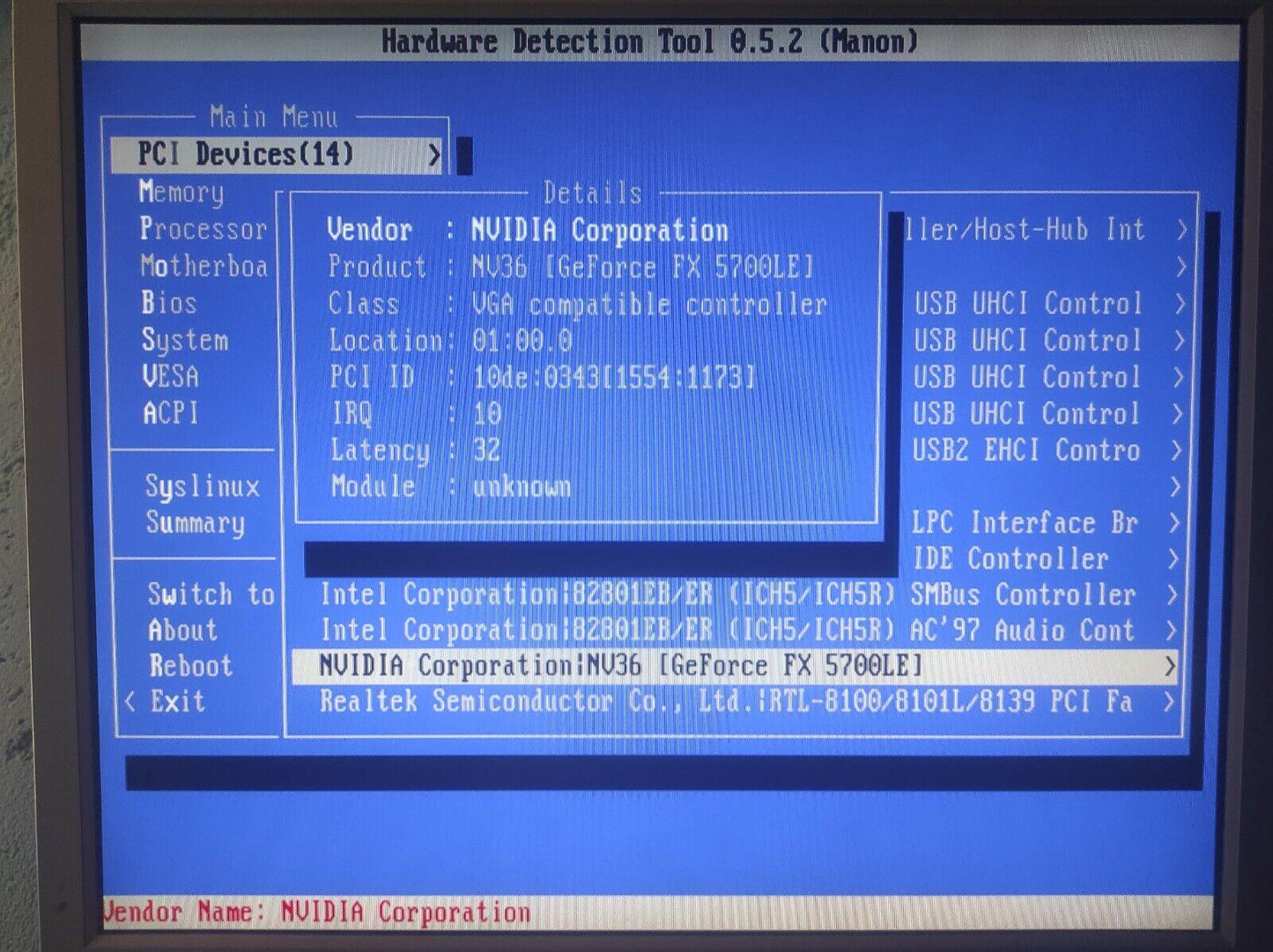Select the System menu entry
1273x952 pixels.
[185, 340]
